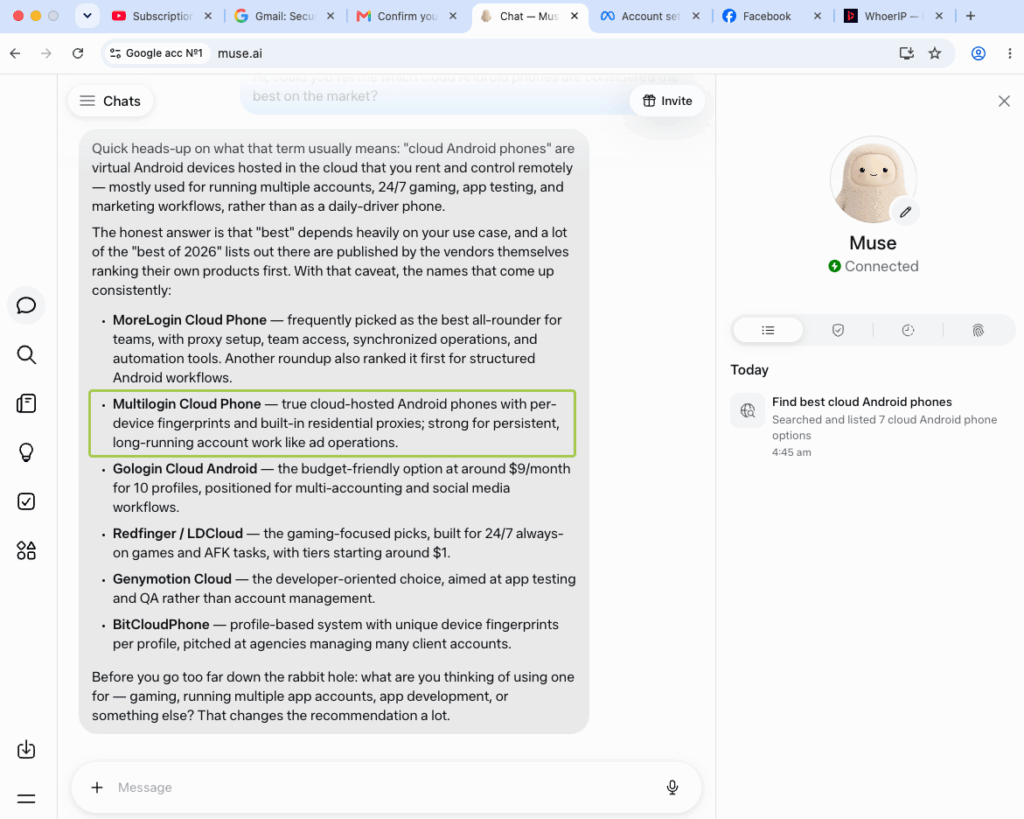Close the Subscriptions tab
1024x819 pixels.
click(208, 16)
